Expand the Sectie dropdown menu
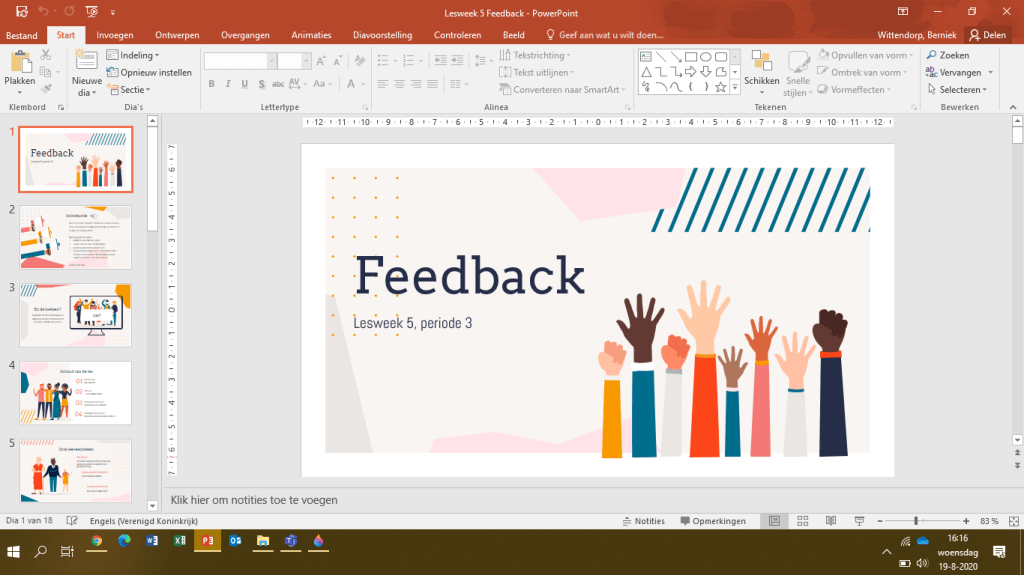The image size is (1024, 575). pos(128,89)
